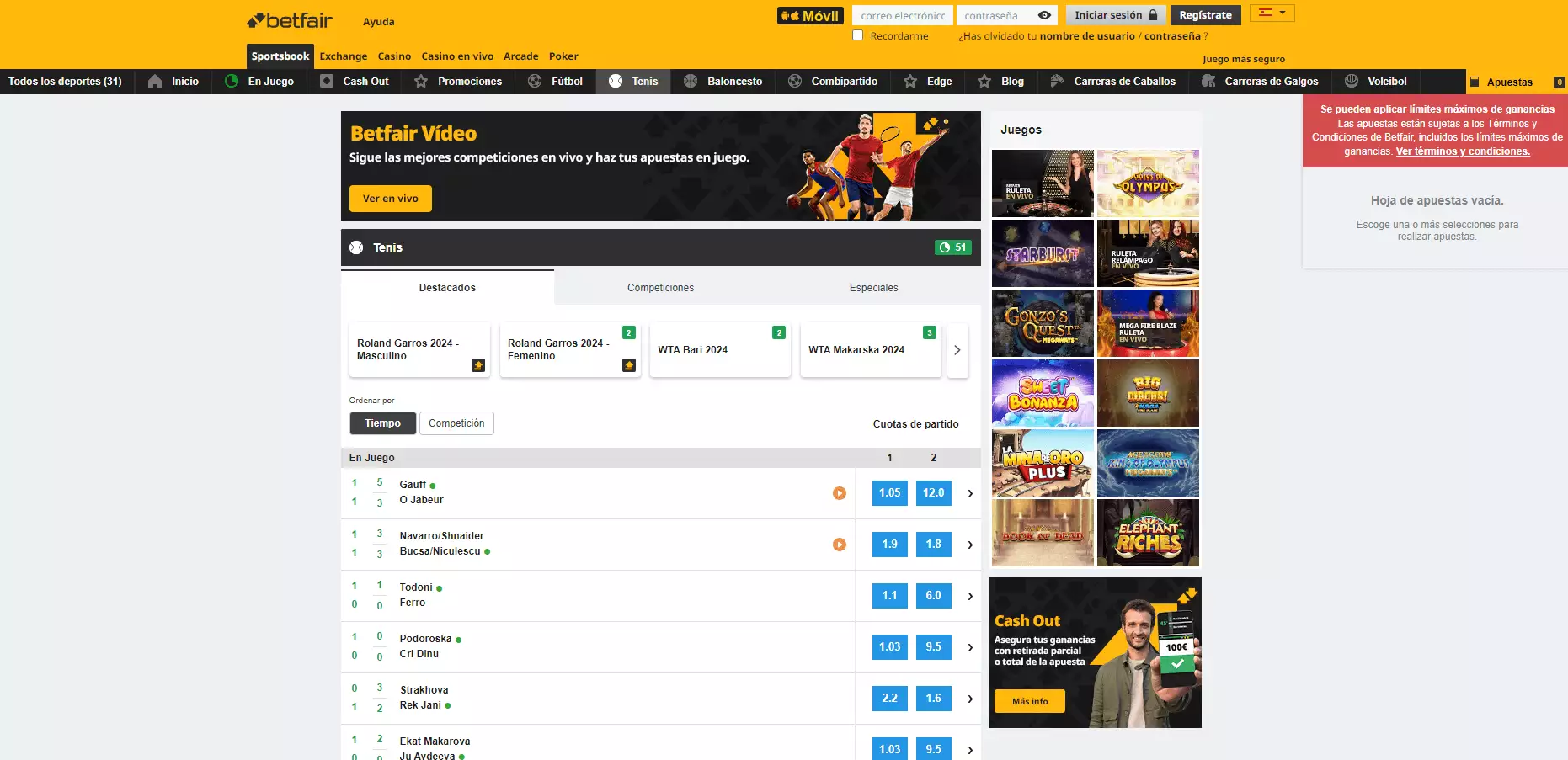Check the Recordarme checkbox
Viewport: 1568px width, 760px height.
coord(857,35)
